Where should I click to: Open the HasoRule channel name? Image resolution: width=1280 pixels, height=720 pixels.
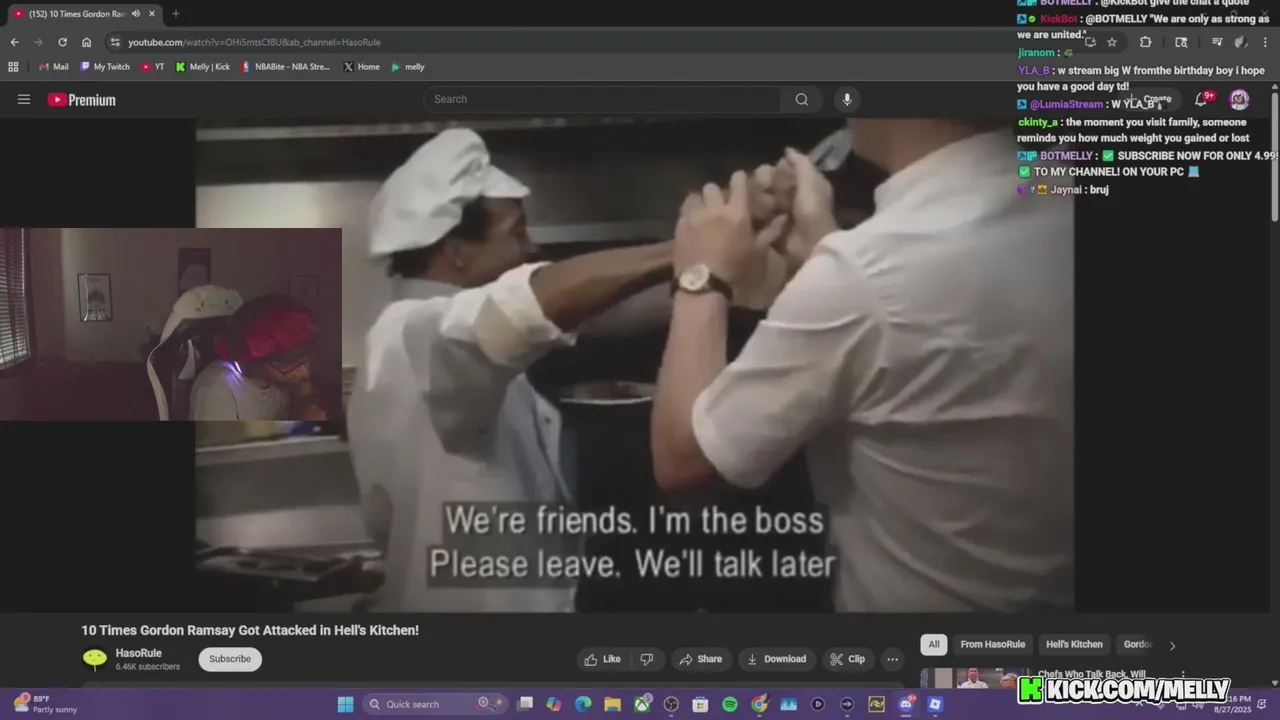click(x=138, y=653)
